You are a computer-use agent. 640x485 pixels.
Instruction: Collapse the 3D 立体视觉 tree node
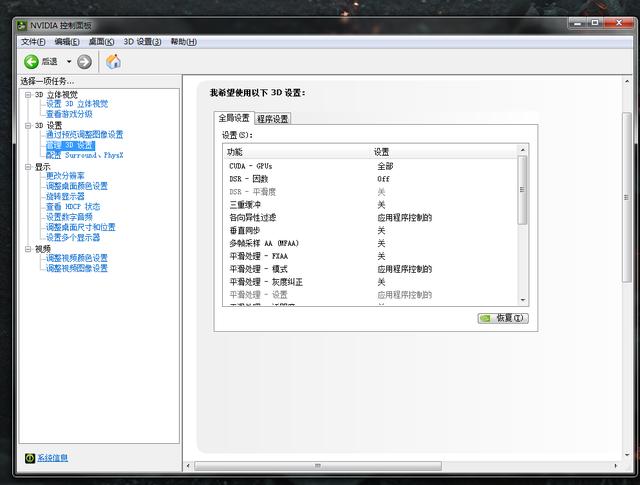tap(28, 95)
